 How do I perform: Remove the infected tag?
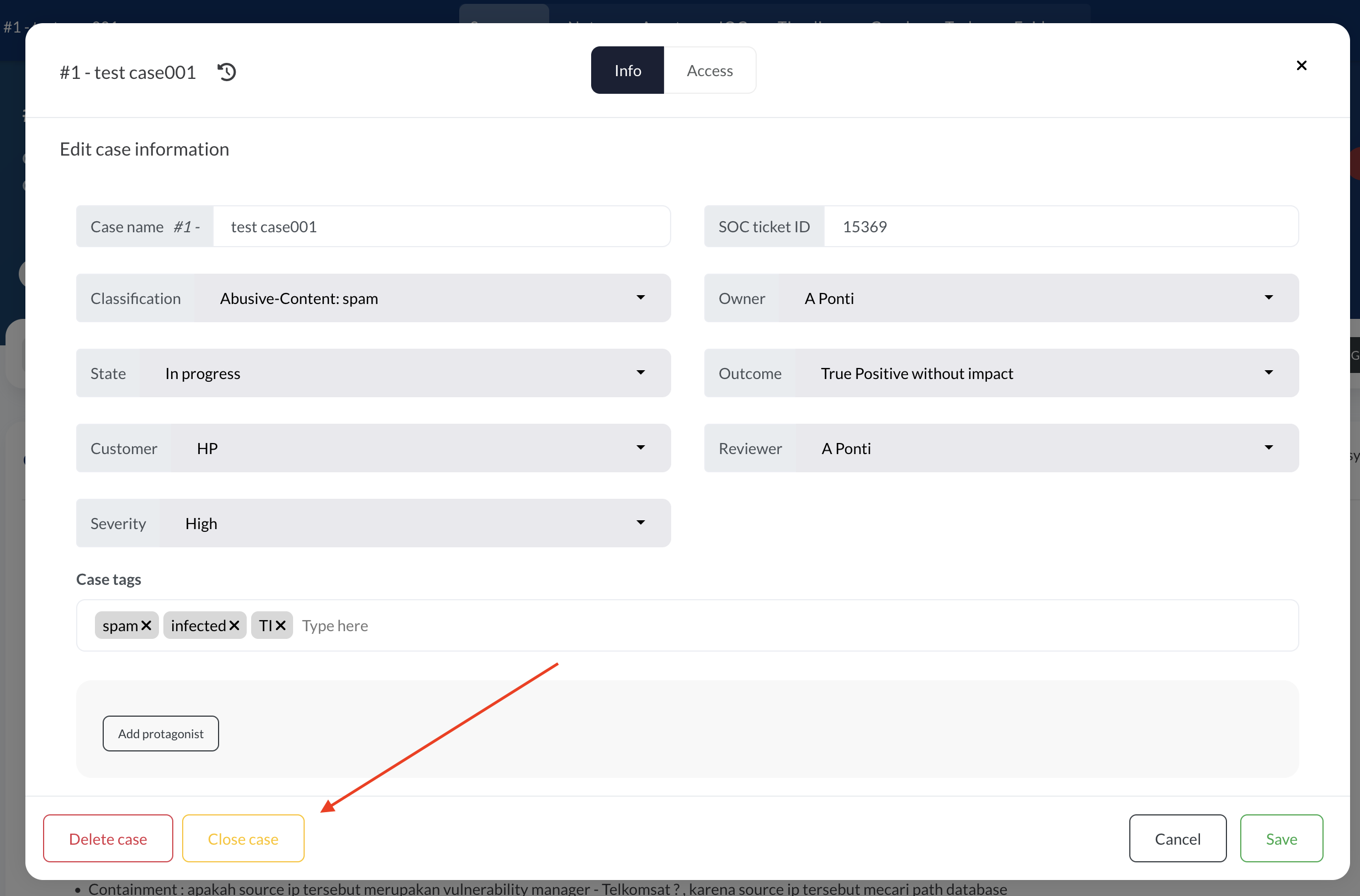coord(234,625)
